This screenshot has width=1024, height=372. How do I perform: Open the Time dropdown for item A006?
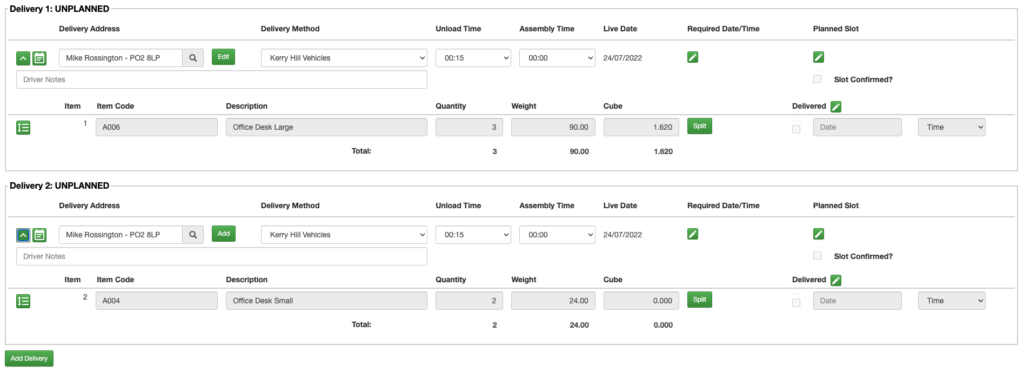coord(952,127)
